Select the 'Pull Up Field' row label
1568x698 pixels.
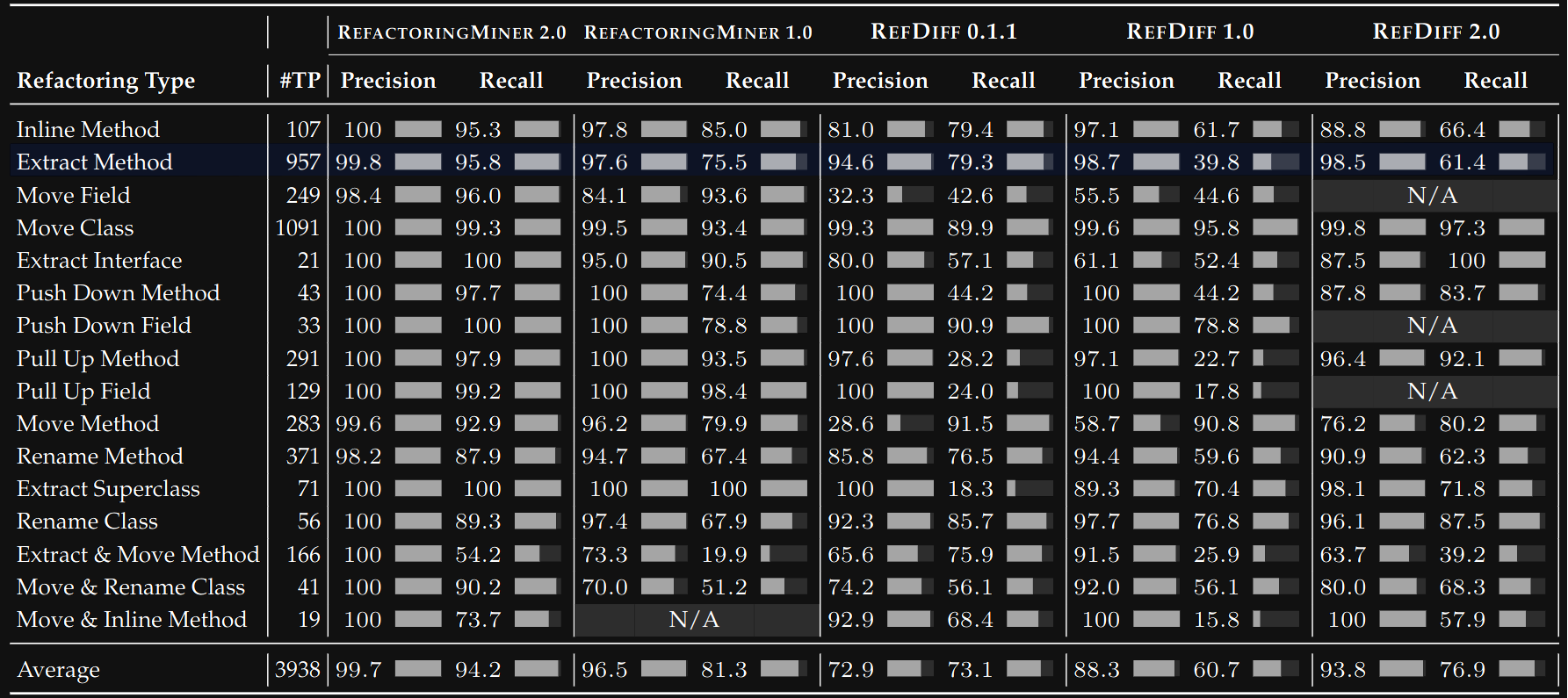(83, 392)
